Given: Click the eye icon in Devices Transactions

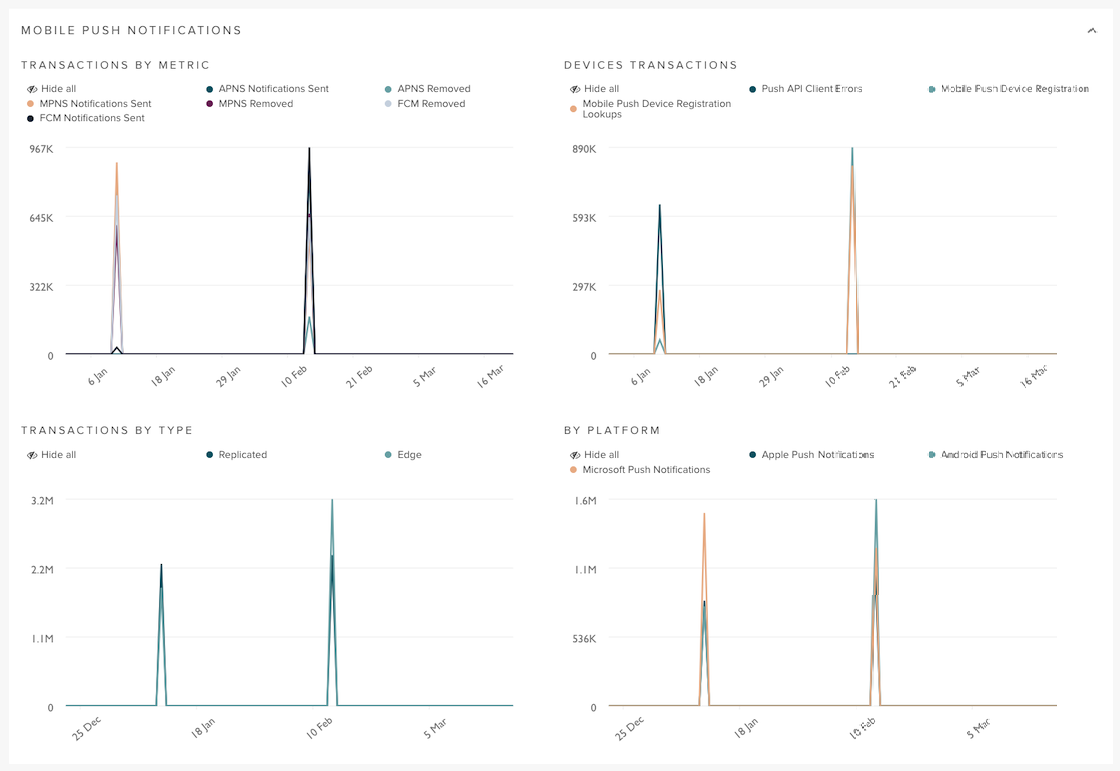Looking at the screenshot, I should coord(575,89).
